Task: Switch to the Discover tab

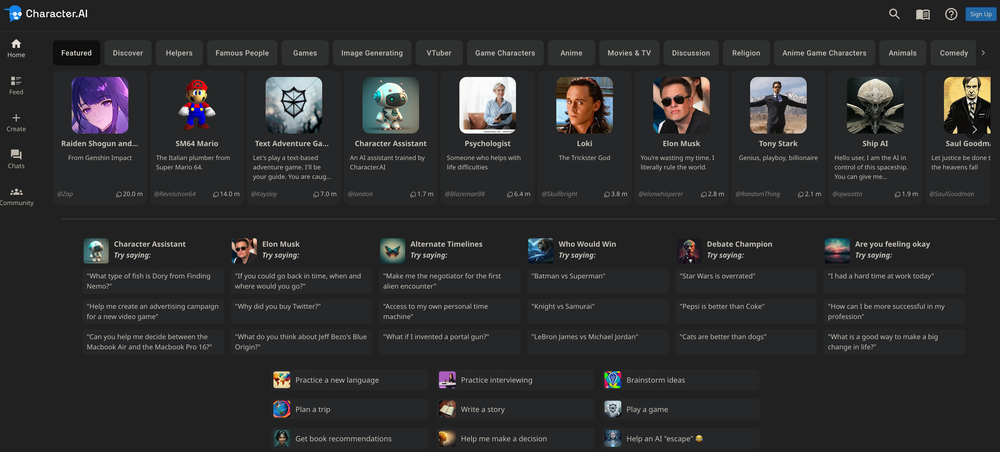Action: 128,53
